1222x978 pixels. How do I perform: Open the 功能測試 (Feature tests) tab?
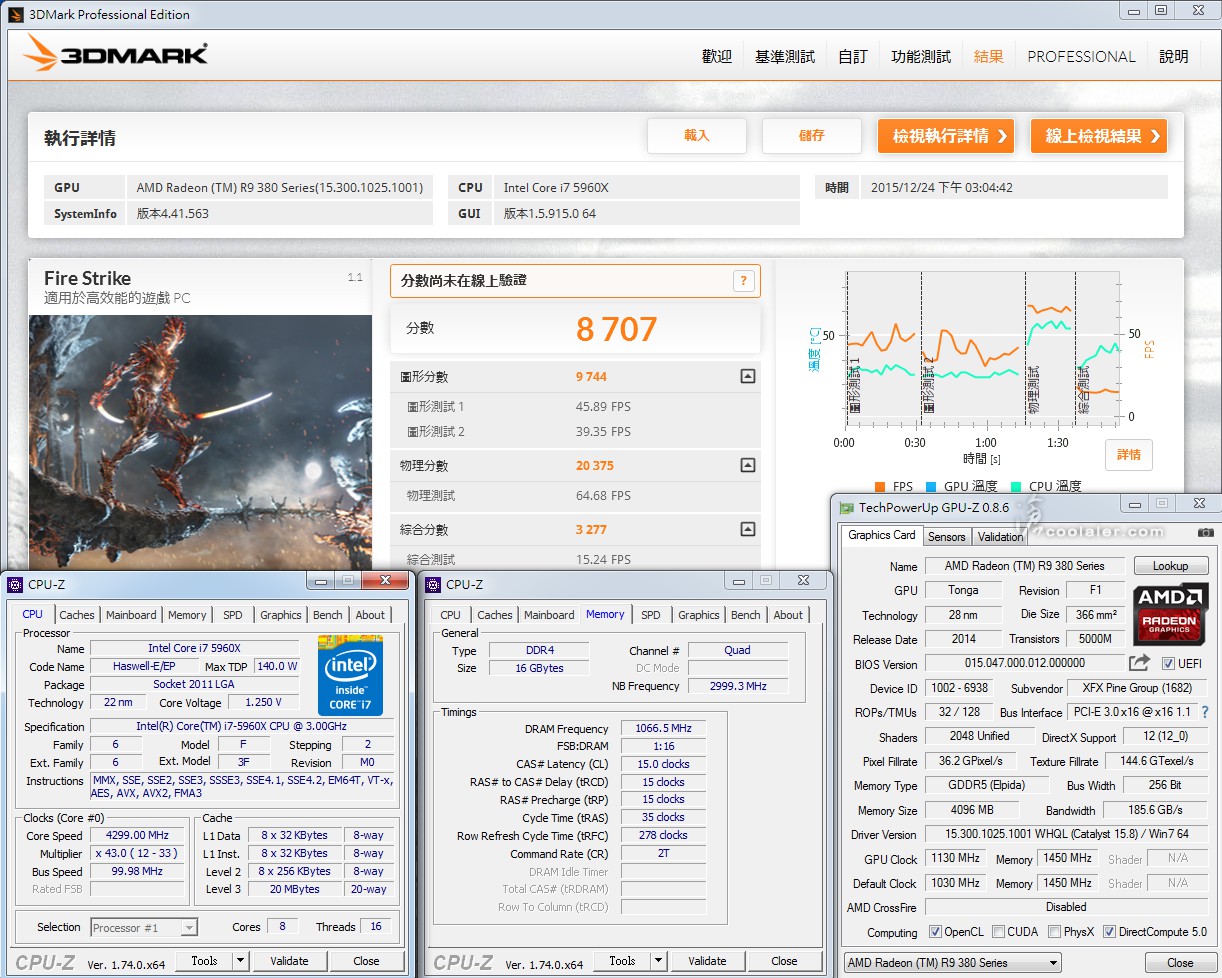pos(921,57)
